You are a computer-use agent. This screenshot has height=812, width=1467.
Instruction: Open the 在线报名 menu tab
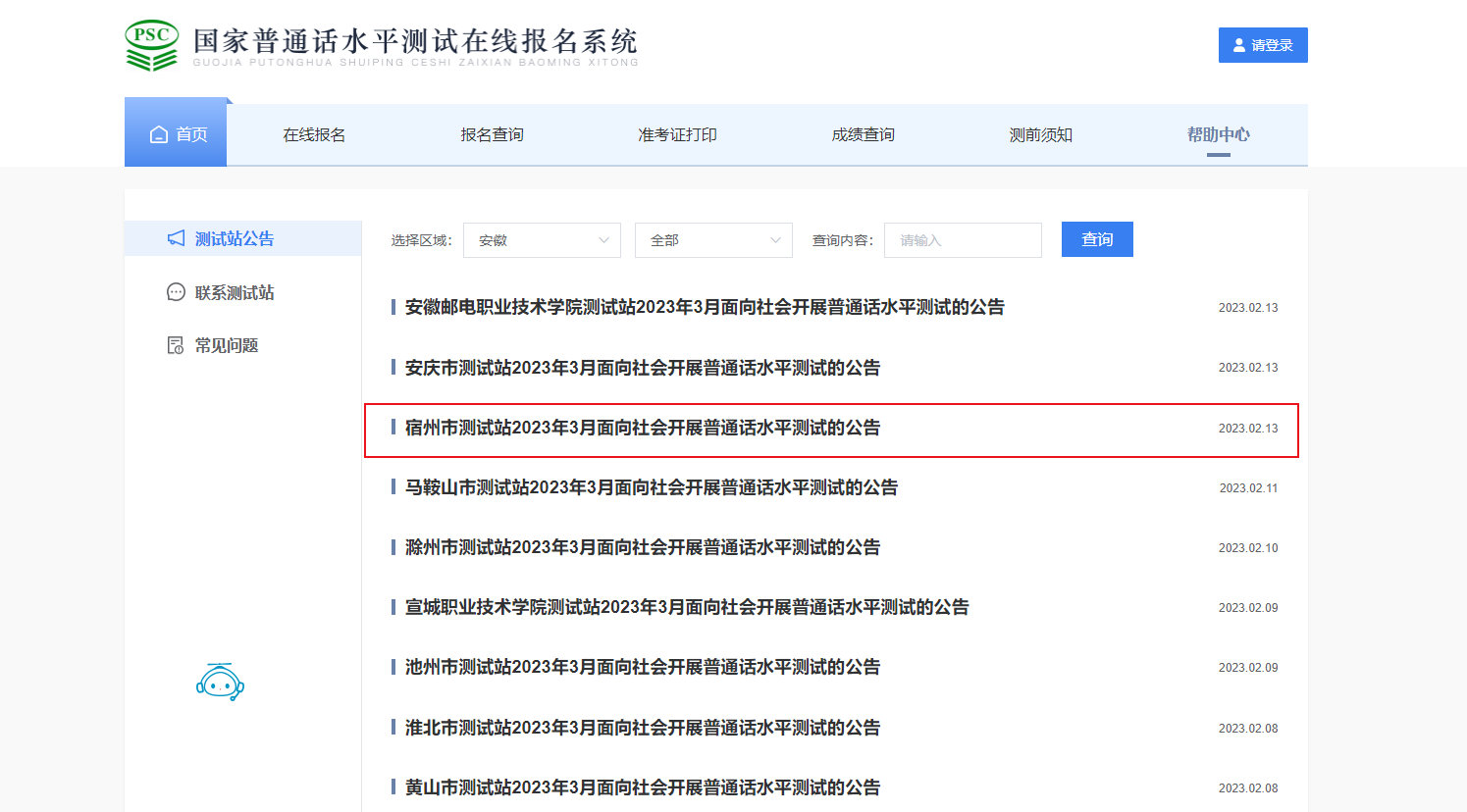point(314,135)
